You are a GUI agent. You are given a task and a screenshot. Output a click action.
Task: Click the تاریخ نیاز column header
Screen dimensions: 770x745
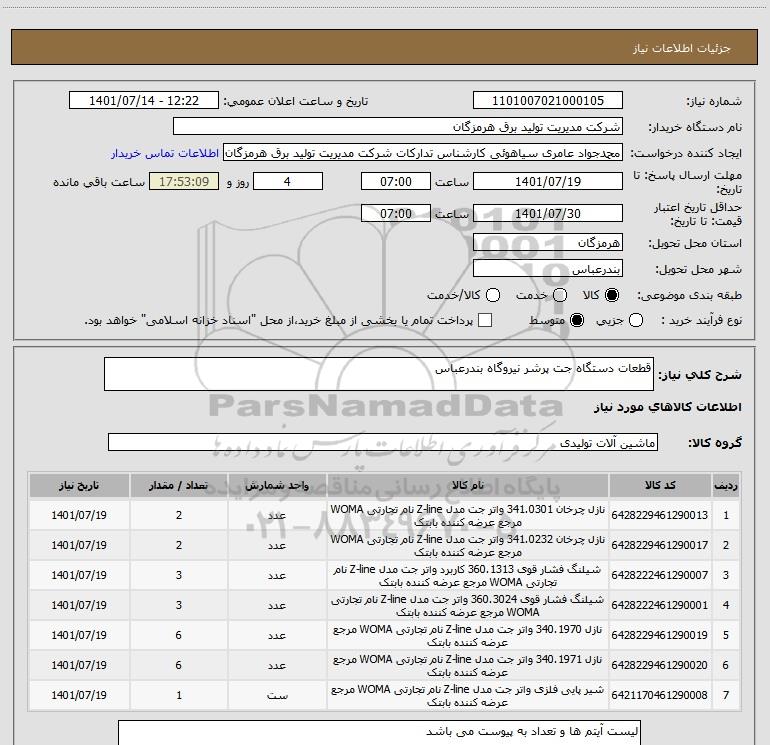click(79, 485)
